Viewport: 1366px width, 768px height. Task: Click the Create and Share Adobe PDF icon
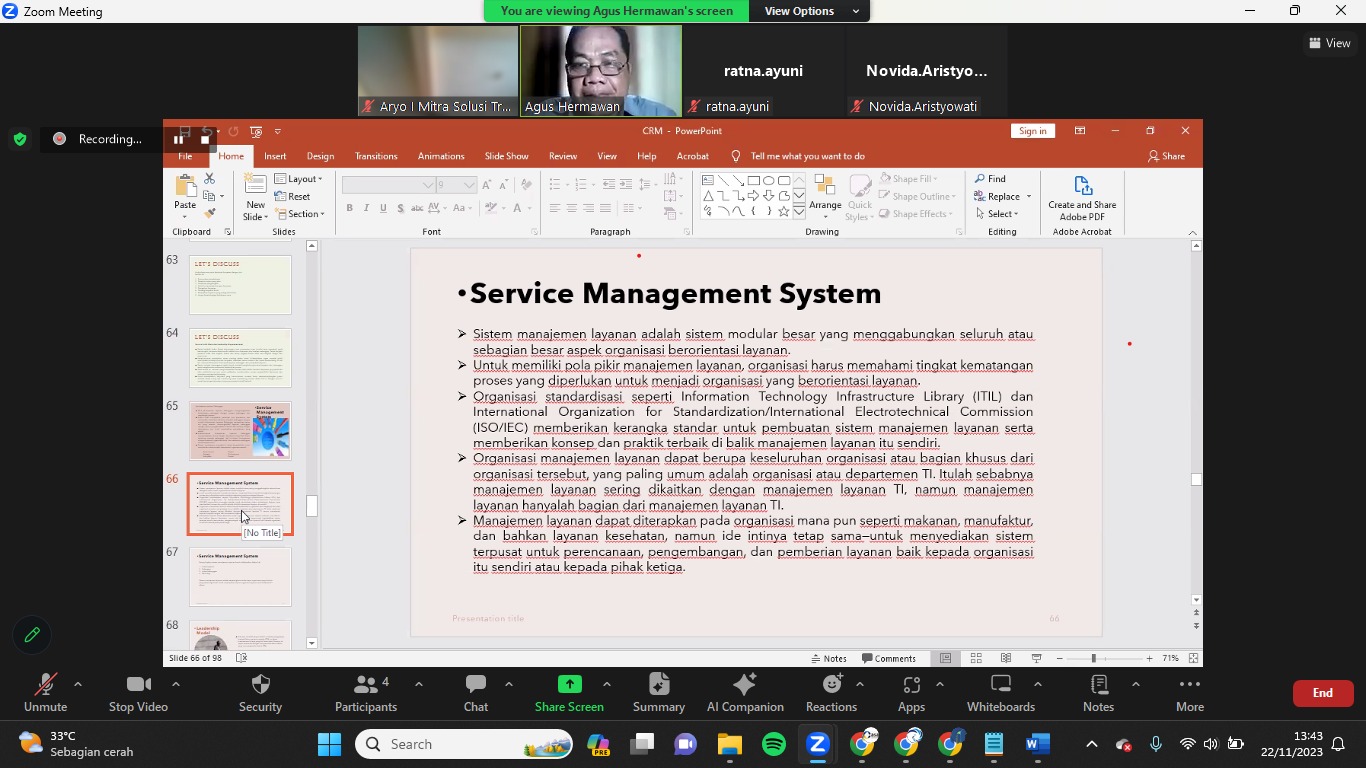pos(1082,186)
